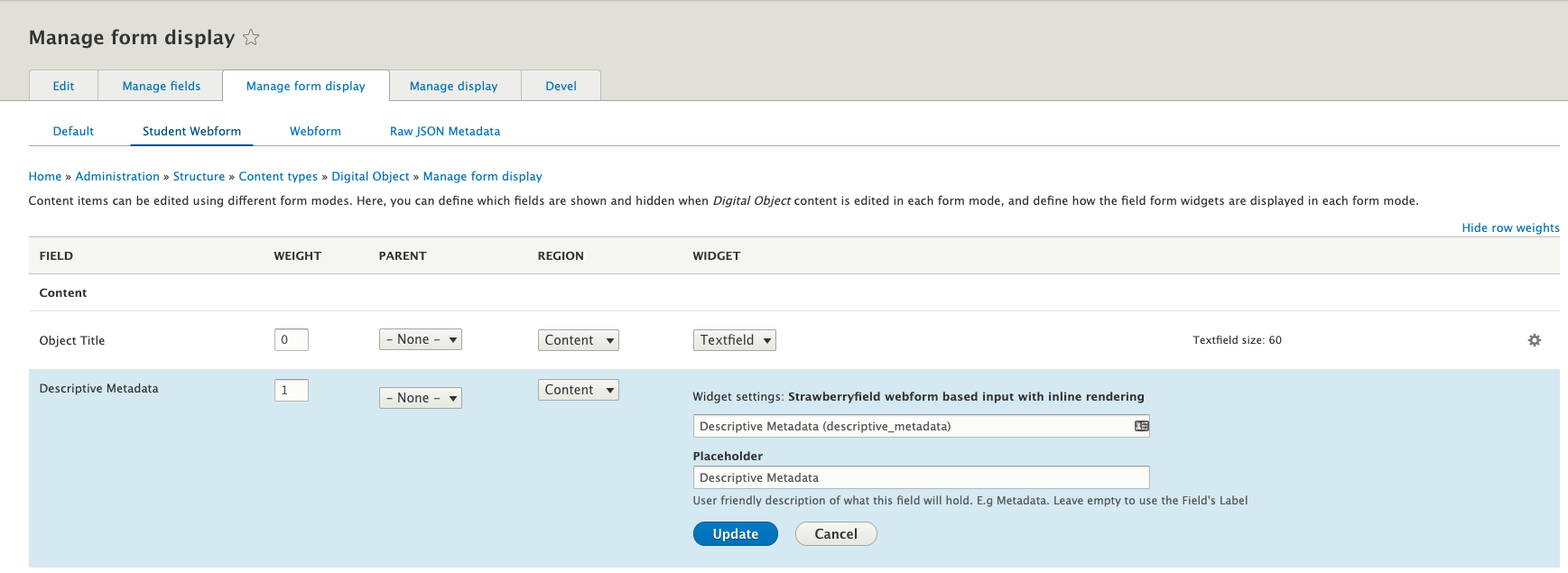This screenshot has width=1568, height=573.
Task: Switch to the Manage fields tab
Action: (162, 86)
